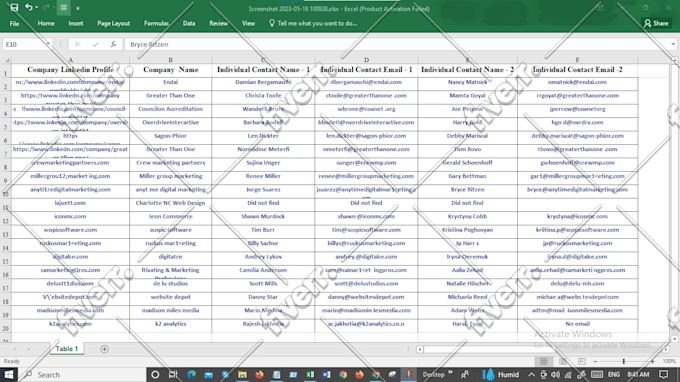This screenshot has height=382, width=680.
Task: Click the Insert Function fx icon
Action: (x=113, y=44)
